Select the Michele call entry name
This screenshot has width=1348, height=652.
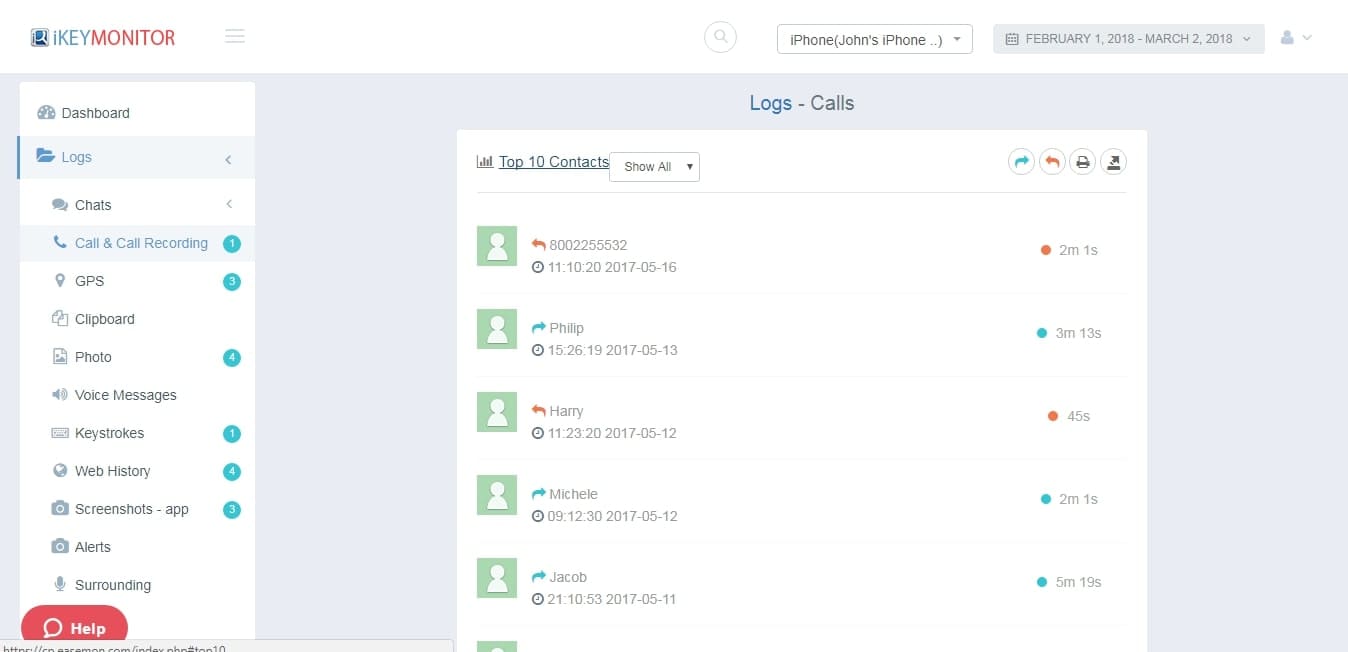pos(573,494)
